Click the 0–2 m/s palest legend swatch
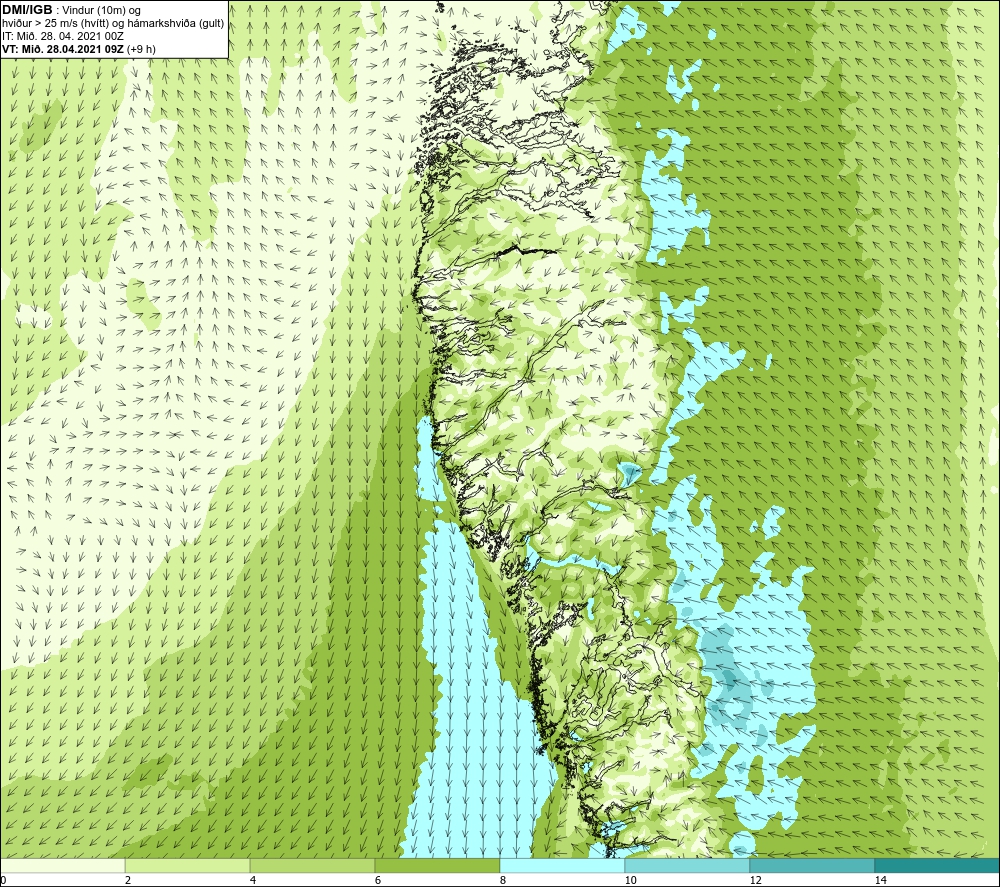The image size is (1000, 887). click(62, 865)
